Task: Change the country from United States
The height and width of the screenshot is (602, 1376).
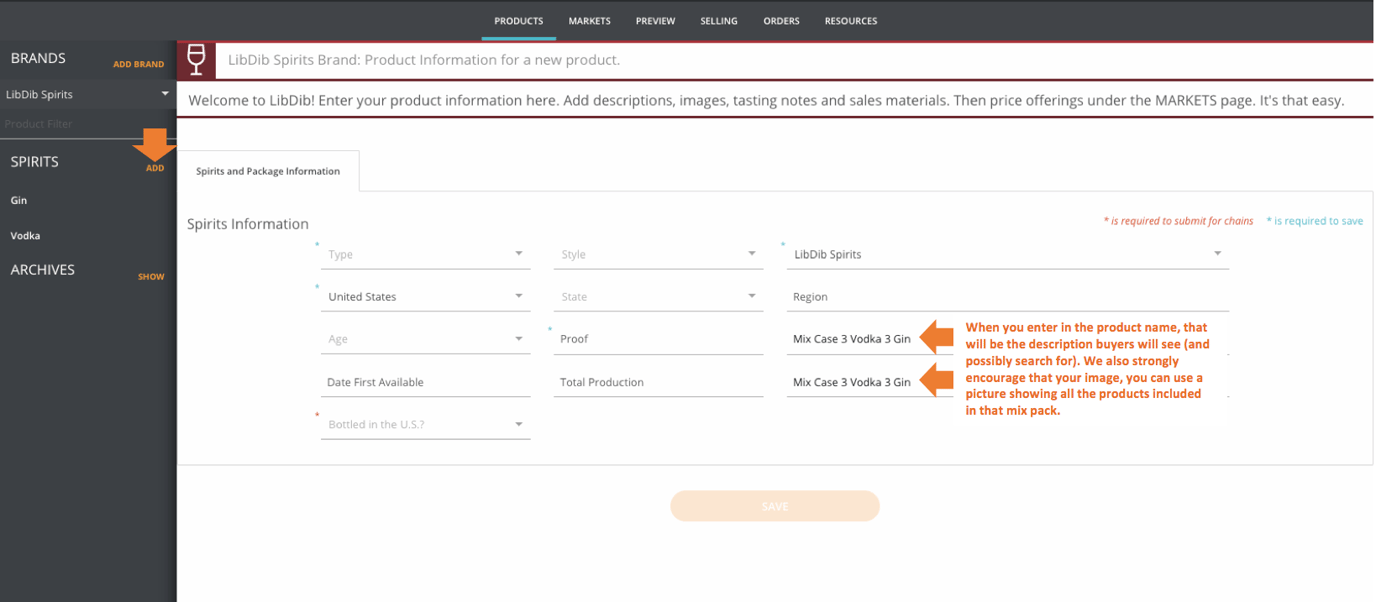Action: pyautogui.click(x=425, y=296)
